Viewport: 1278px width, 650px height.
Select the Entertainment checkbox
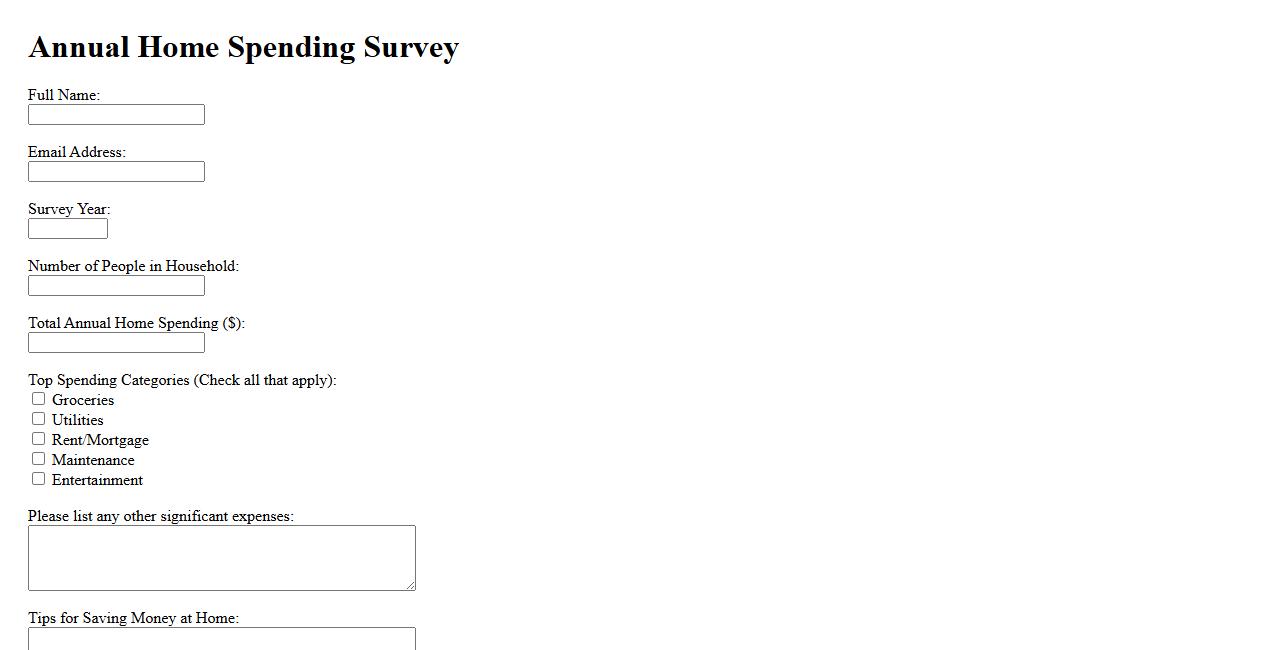tap(39, 479)
